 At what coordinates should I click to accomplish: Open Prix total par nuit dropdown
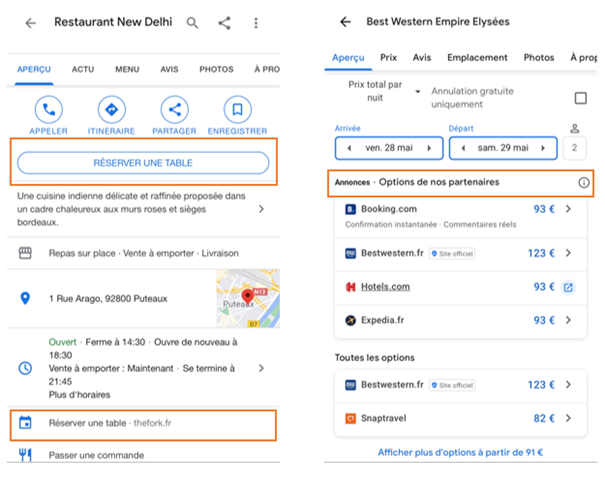tap(384, 91)
